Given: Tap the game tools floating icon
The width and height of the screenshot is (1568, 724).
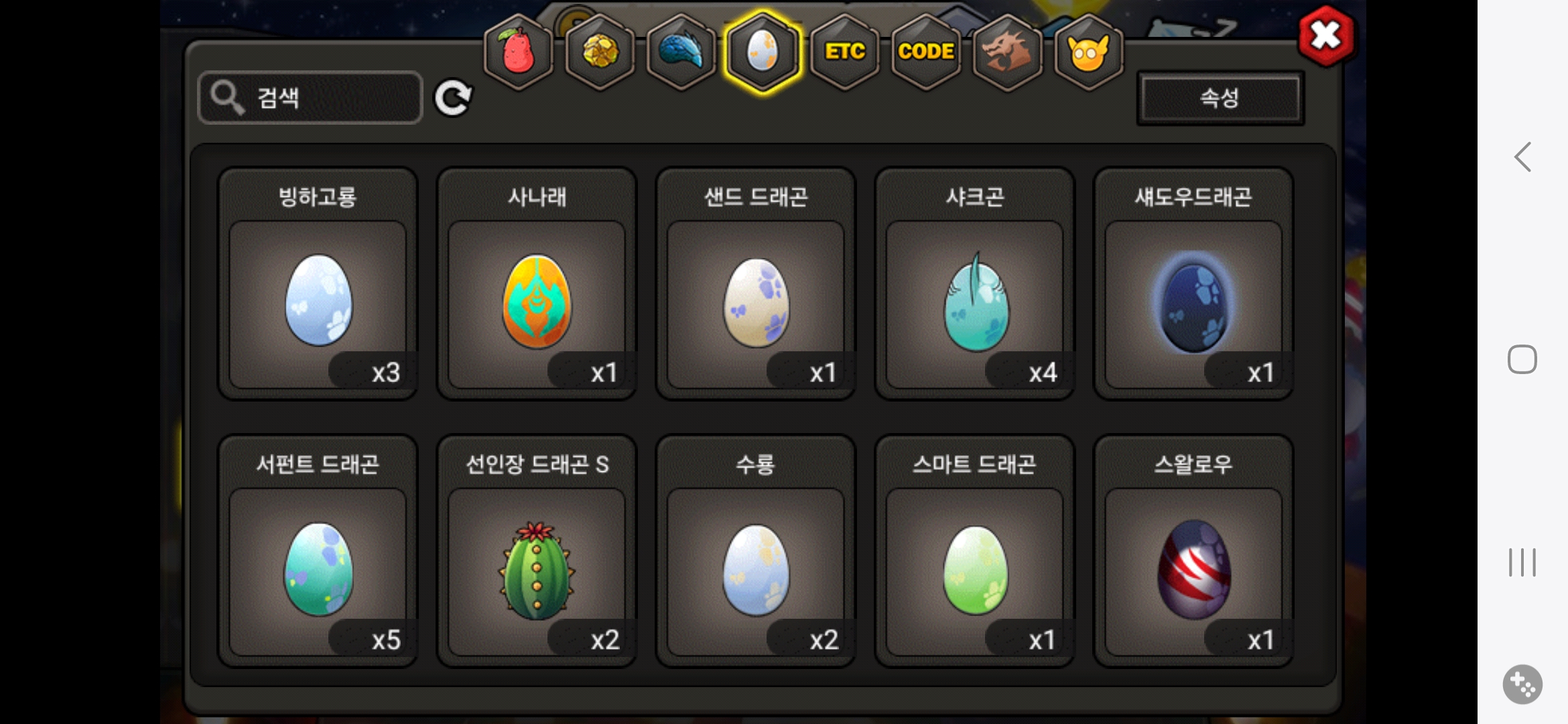Looking at the screenshot, I should (x=1522, y=684).
